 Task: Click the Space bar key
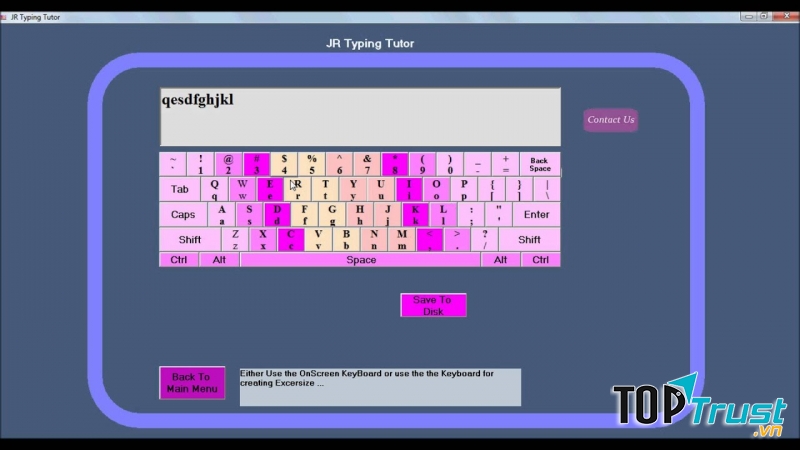360,260
